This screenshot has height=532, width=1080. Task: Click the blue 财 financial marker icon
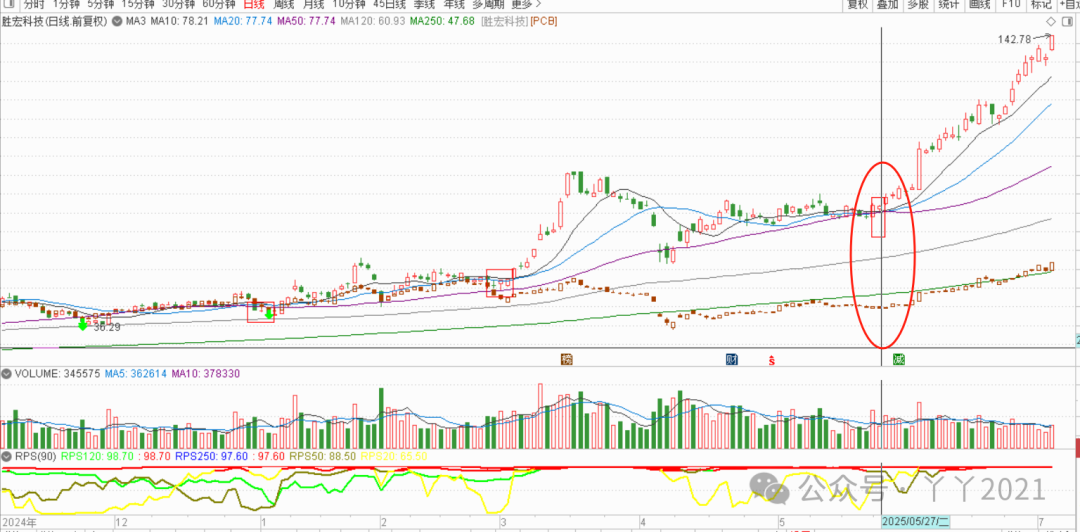(732, 359)
